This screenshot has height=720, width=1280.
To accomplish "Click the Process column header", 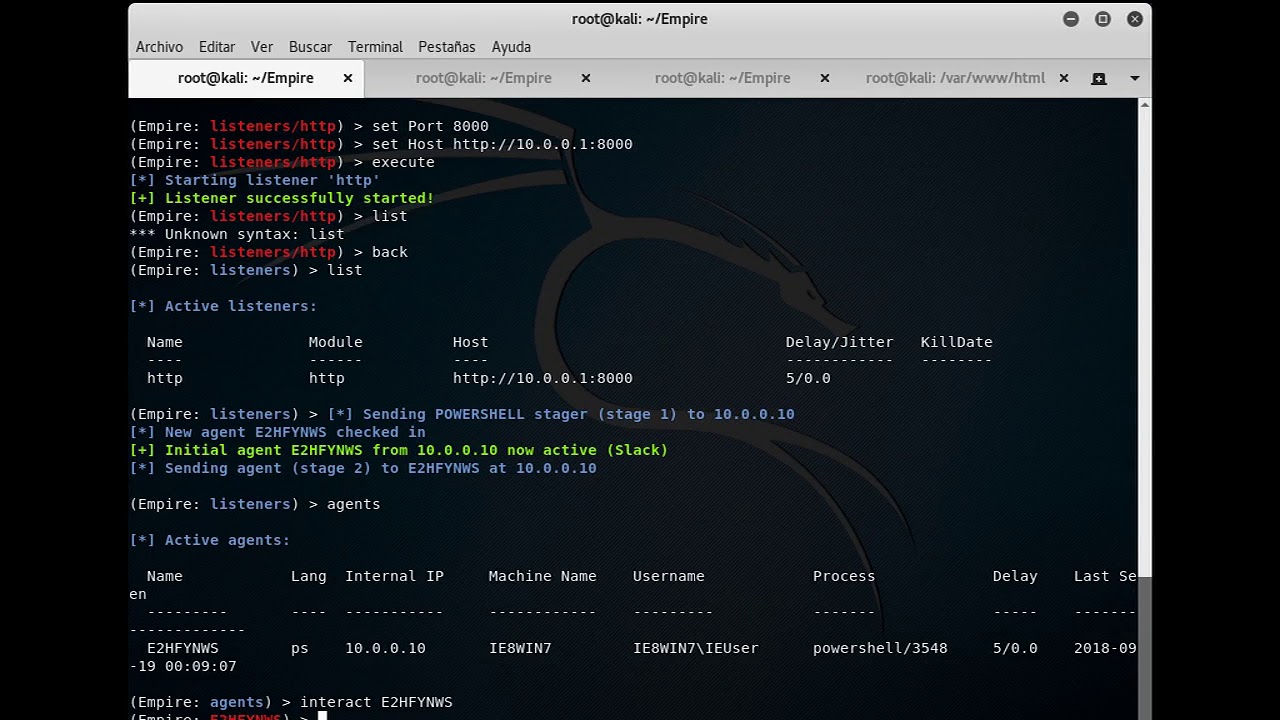I will (844, 576).
